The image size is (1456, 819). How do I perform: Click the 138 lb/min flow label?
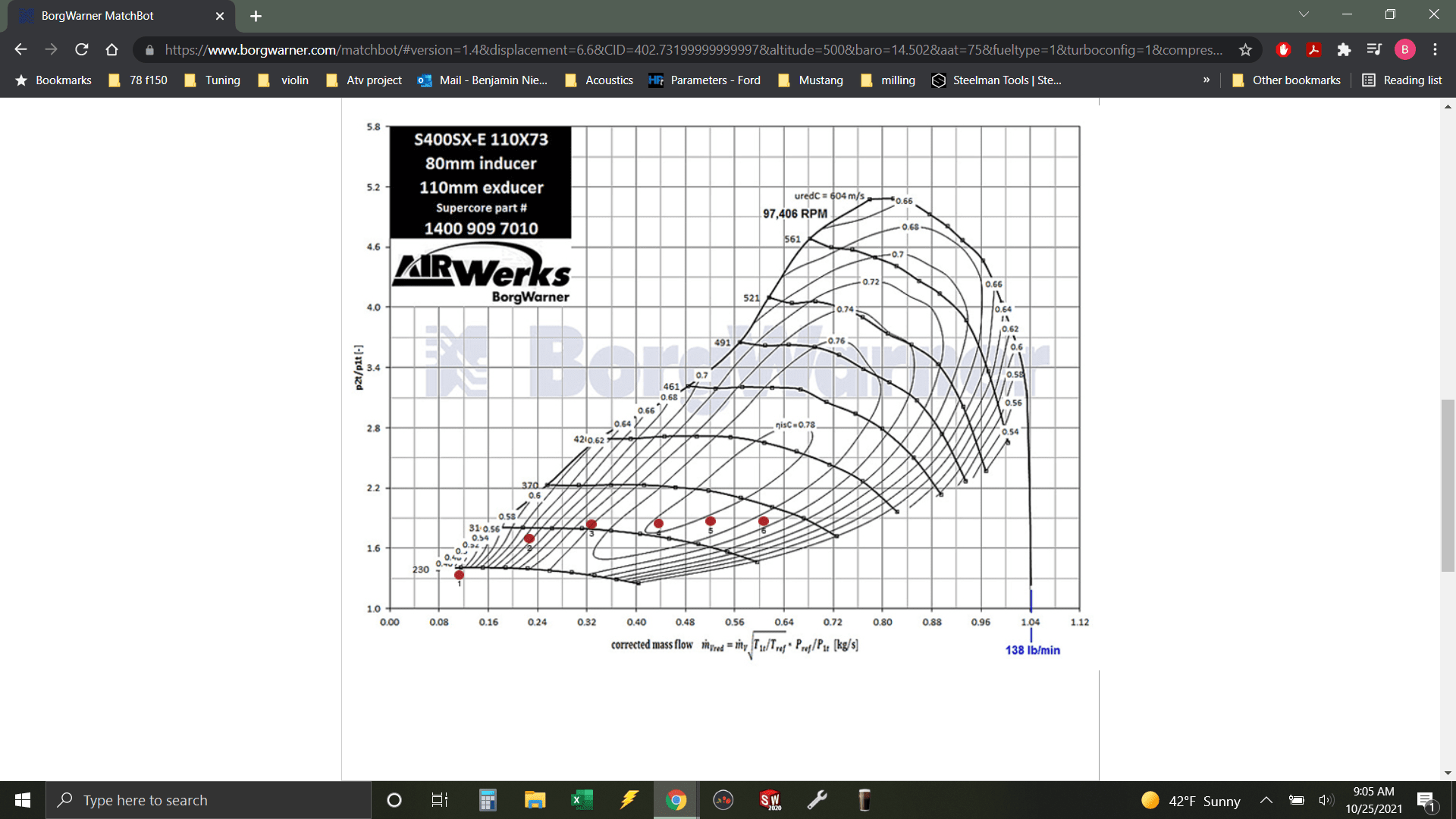coord(1032,650)
